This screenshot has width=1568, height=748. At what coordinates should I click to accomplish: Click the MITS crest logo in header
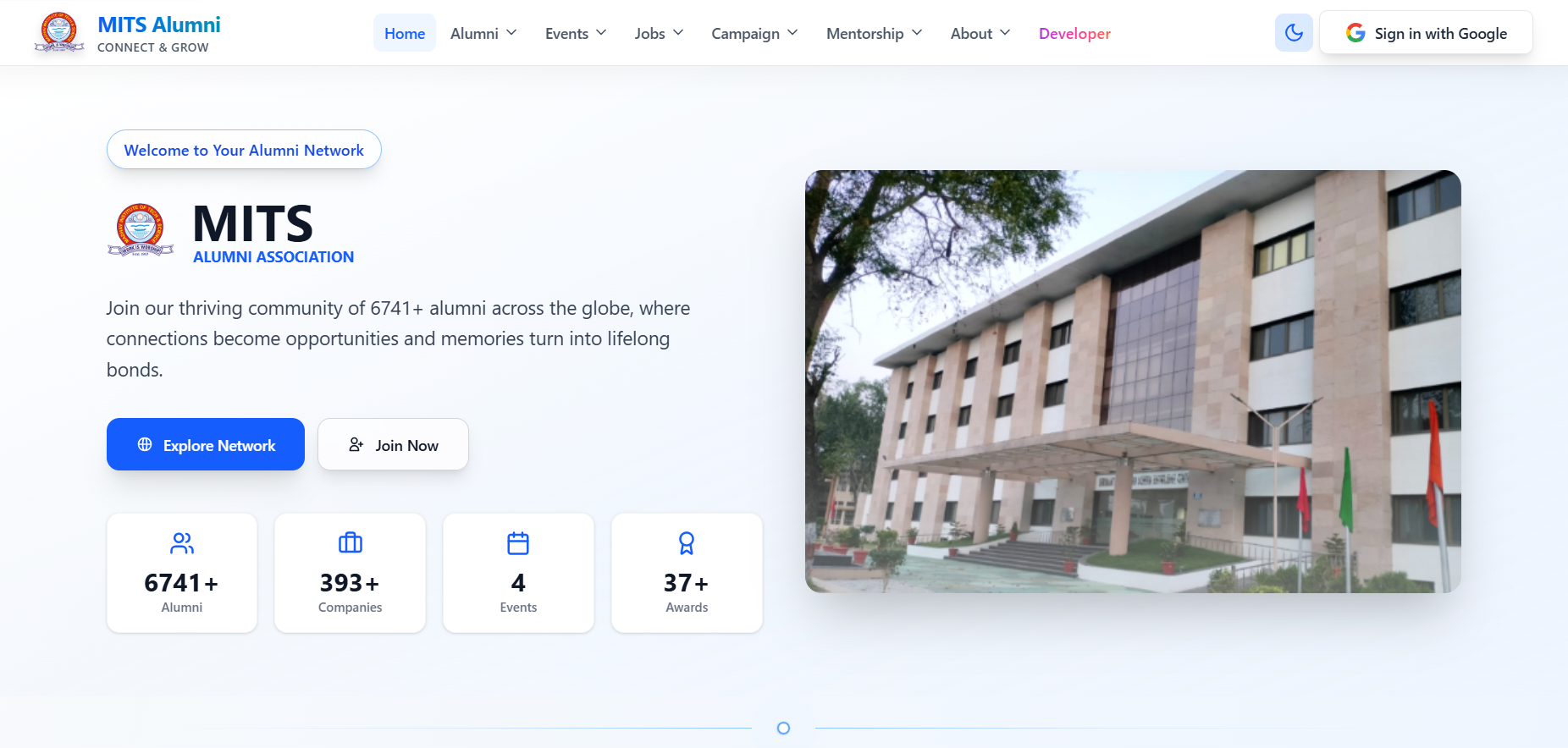(59, 33)
